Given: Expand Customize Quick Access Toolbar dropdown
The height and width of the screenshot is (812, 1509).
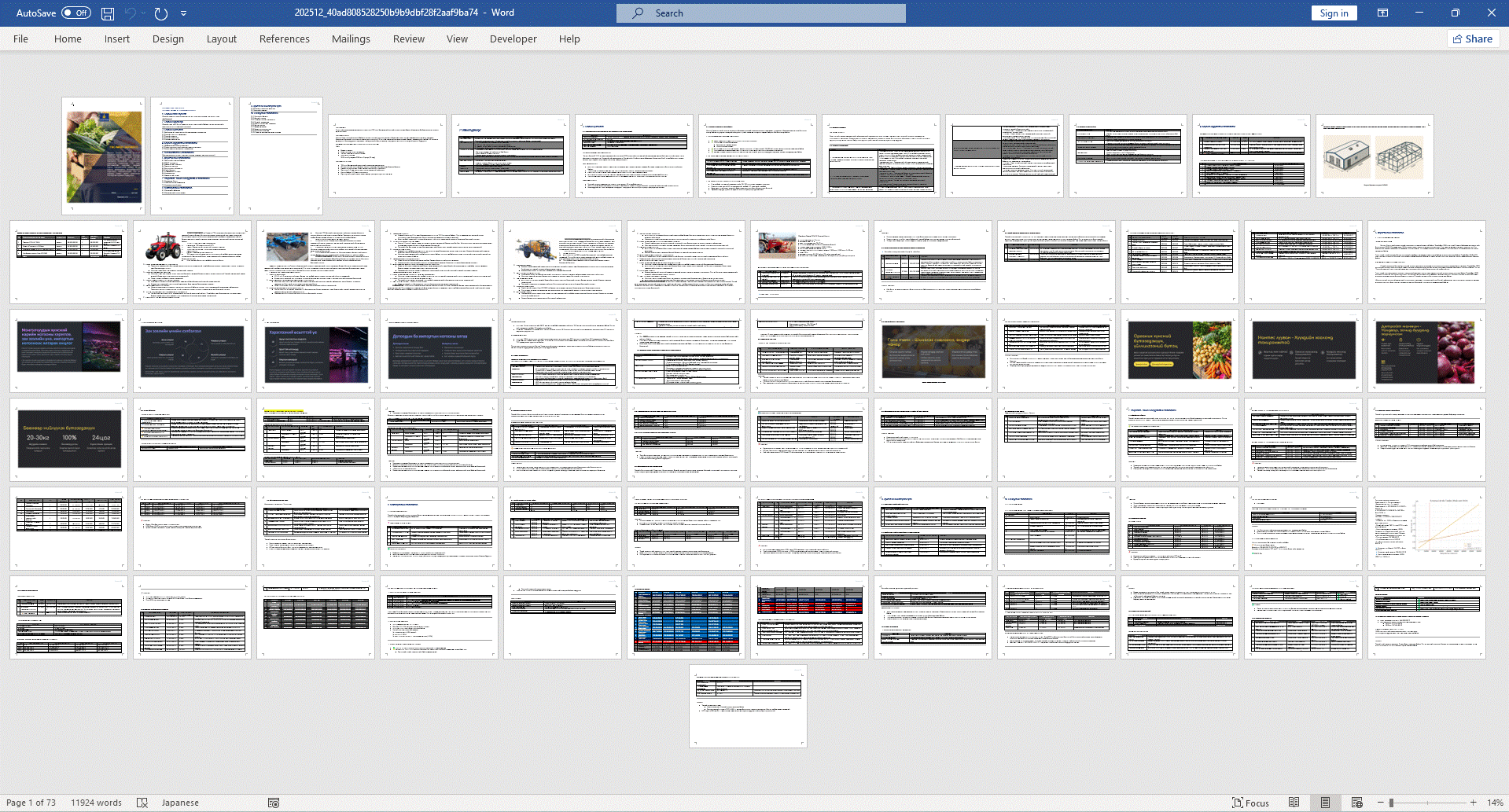Looking at the screenshot, I should [184, 13].
